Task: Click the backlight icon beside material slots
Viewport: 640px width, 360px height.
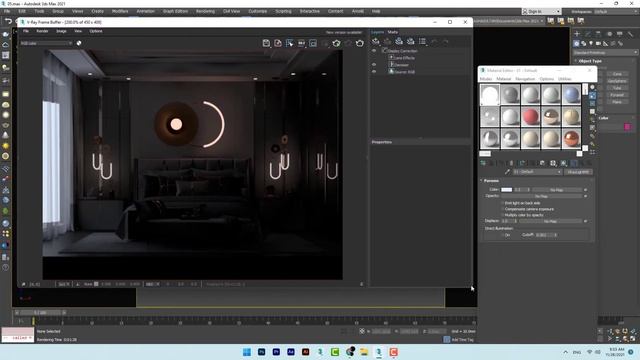Action: coord(592,96)
